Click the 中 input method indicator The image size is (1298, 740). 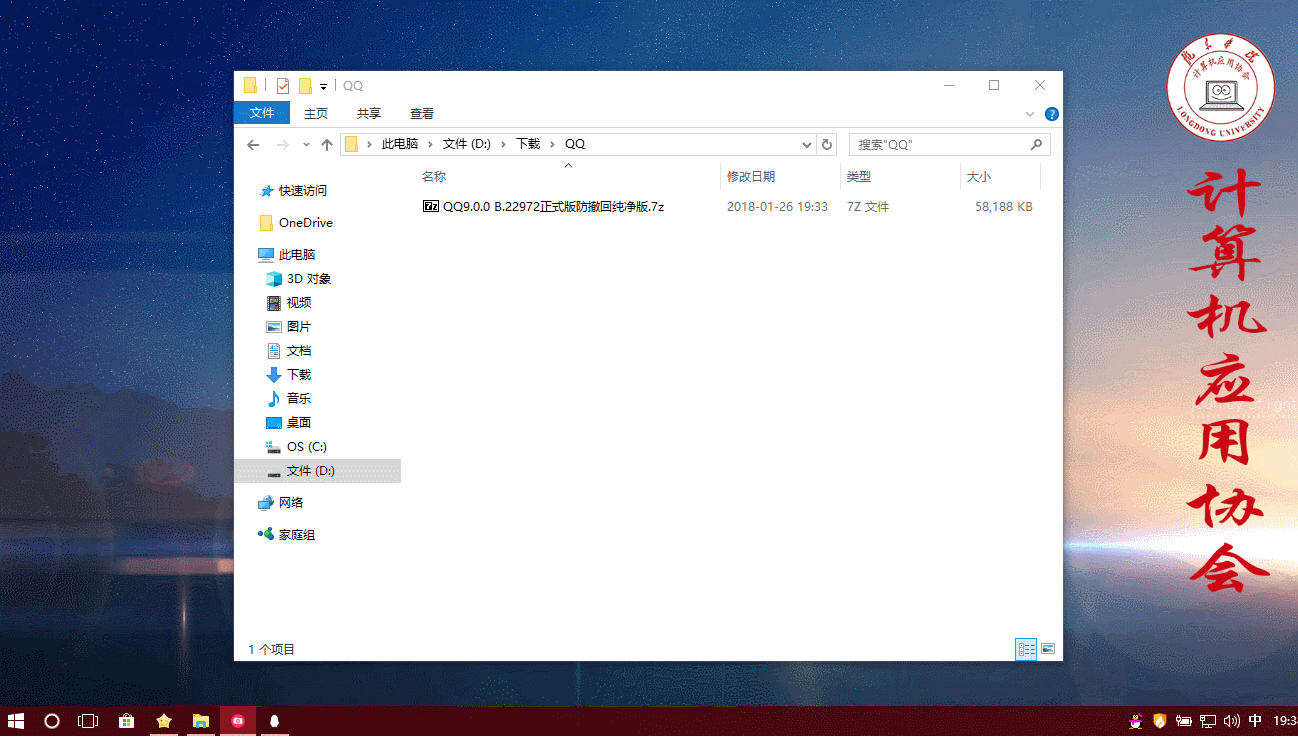[1255, 721]
